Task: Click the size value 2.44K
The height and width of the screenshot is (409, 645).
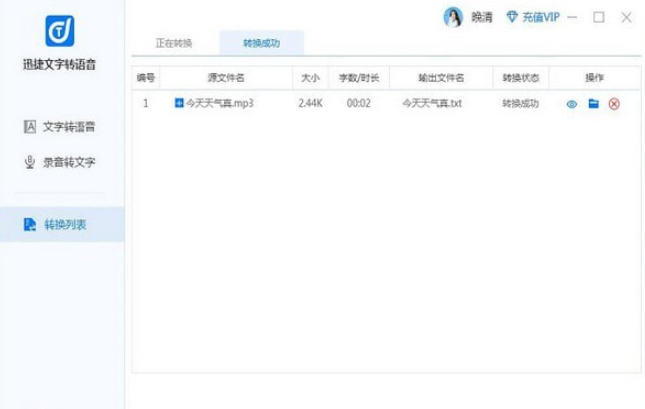Action: tap(310, 103)
